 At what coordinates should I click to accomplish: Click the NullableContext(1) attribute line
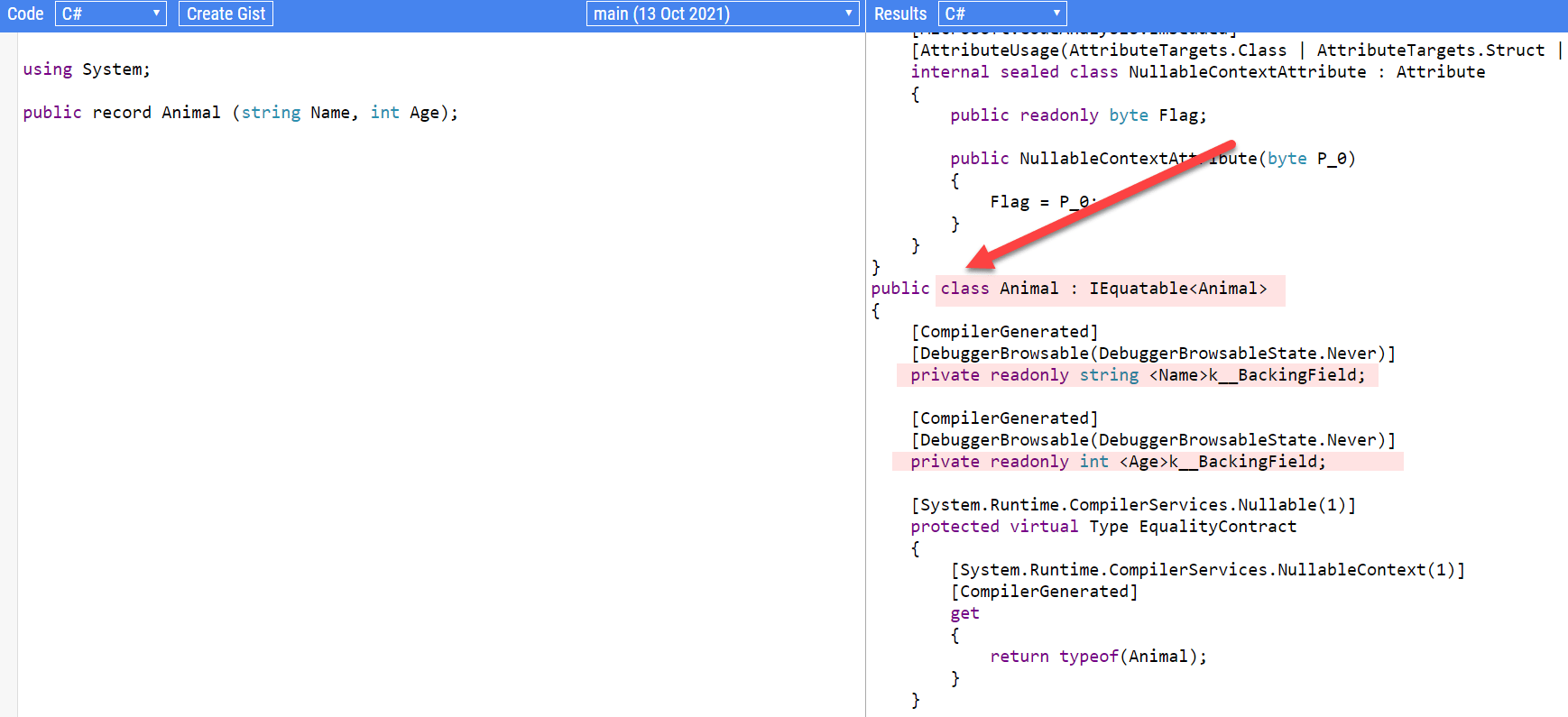click(1207, 570)
